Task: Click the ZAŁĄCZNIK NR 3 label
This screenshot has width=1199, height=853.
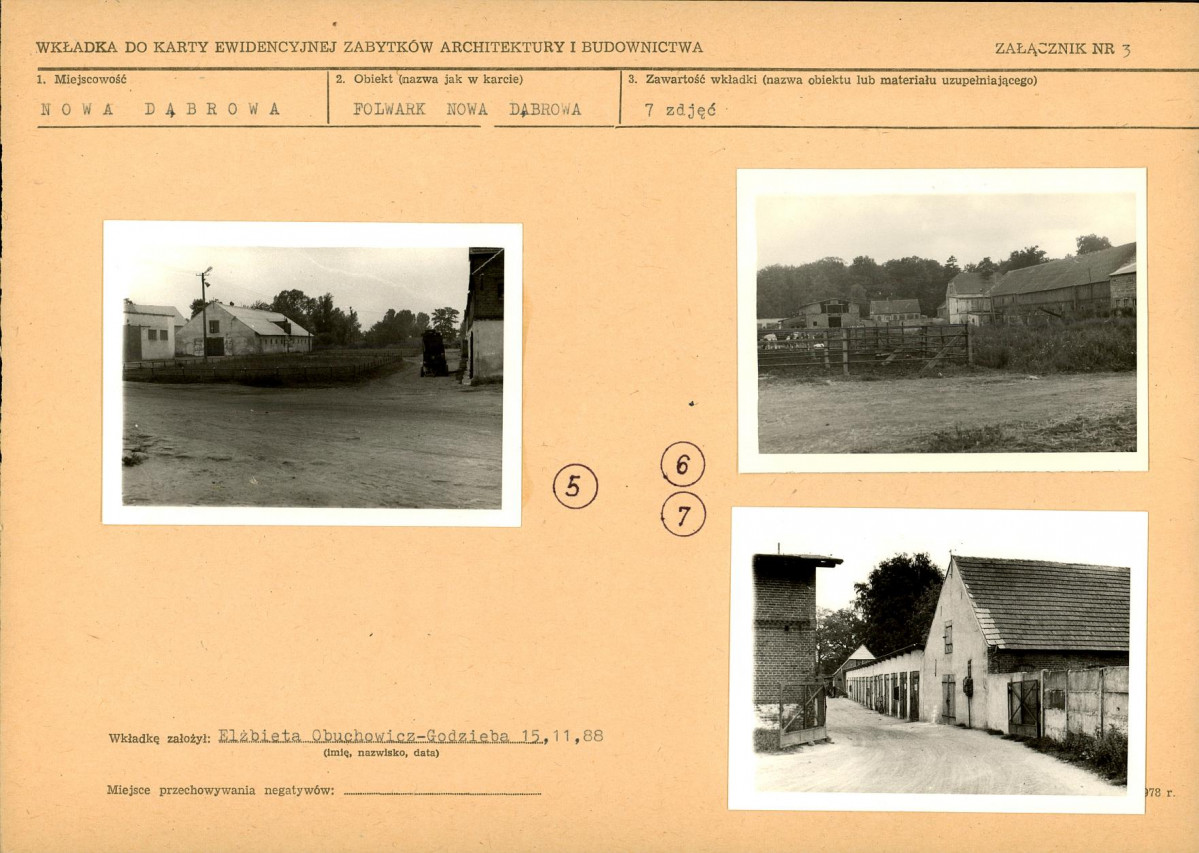Action: 1062,48
